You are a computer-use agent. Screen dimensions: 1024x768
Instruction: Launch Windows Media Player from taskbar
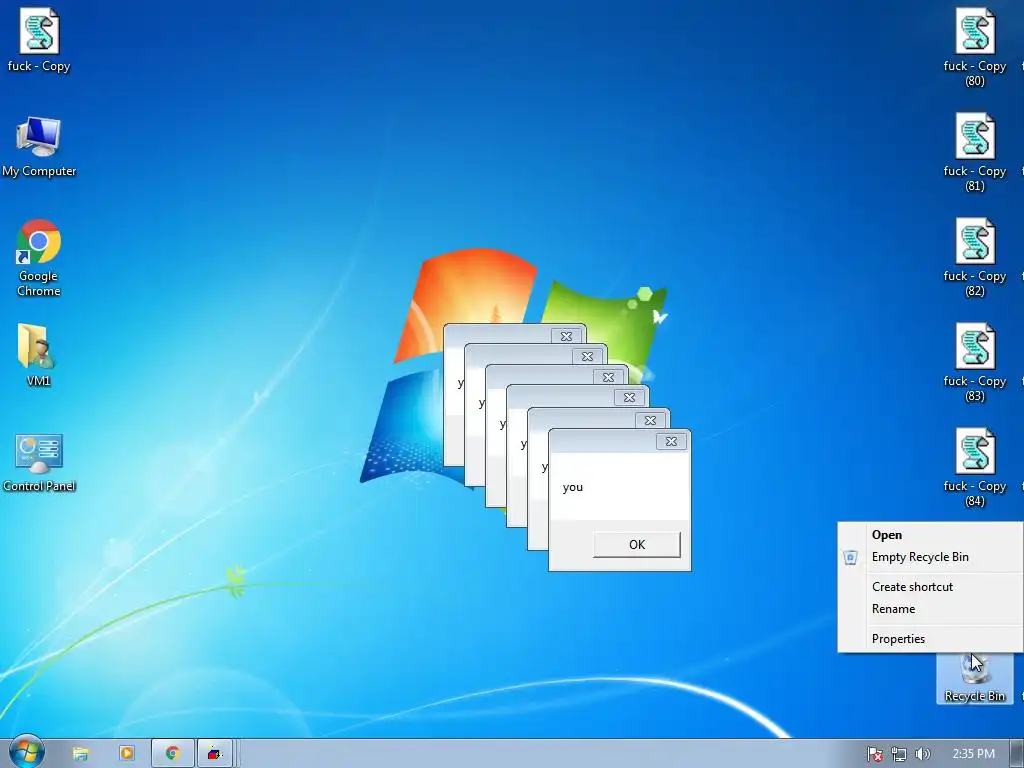click(x=127, y=754)
